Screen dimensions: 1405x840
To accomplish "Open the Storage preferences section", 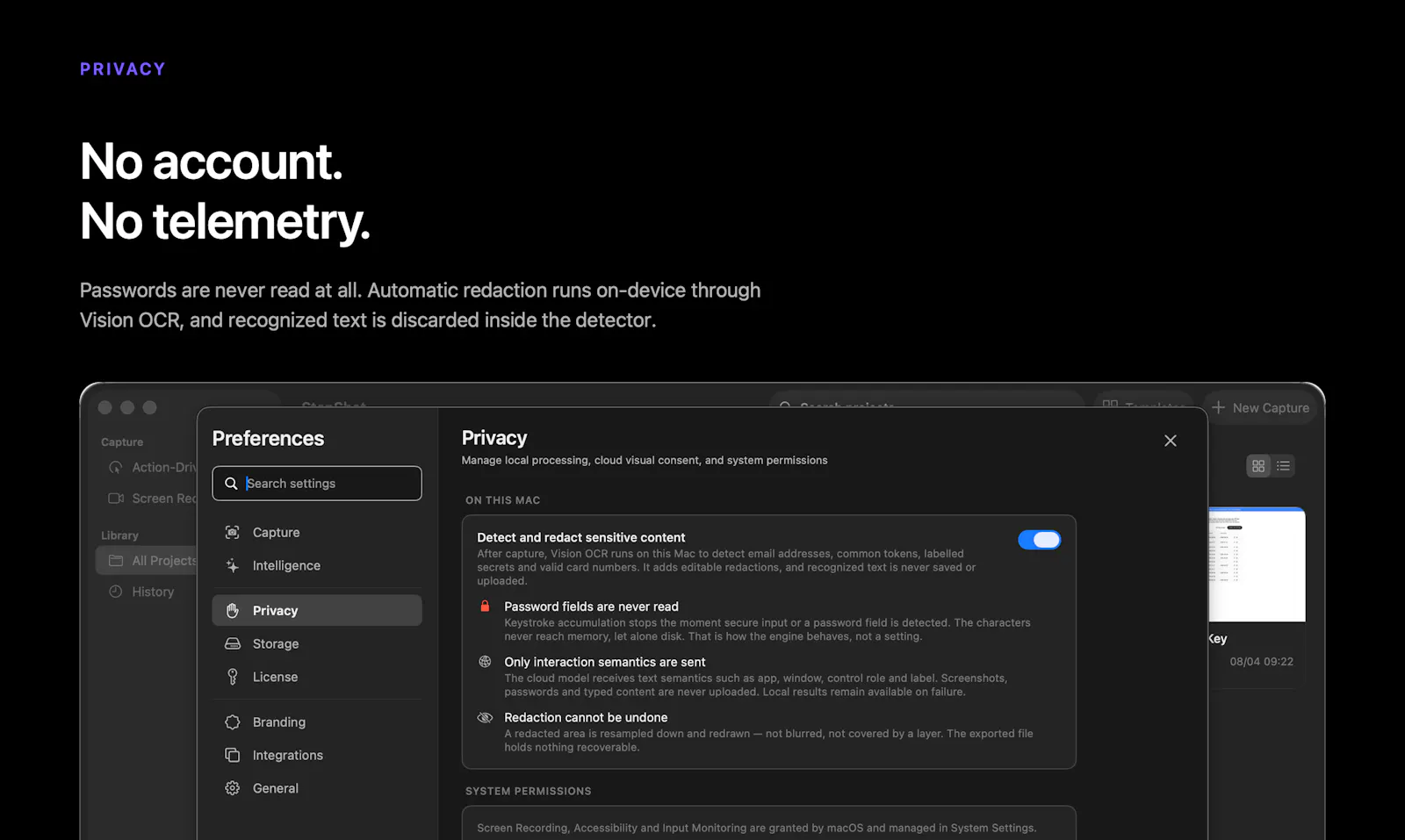I will [x=316, y=644].
